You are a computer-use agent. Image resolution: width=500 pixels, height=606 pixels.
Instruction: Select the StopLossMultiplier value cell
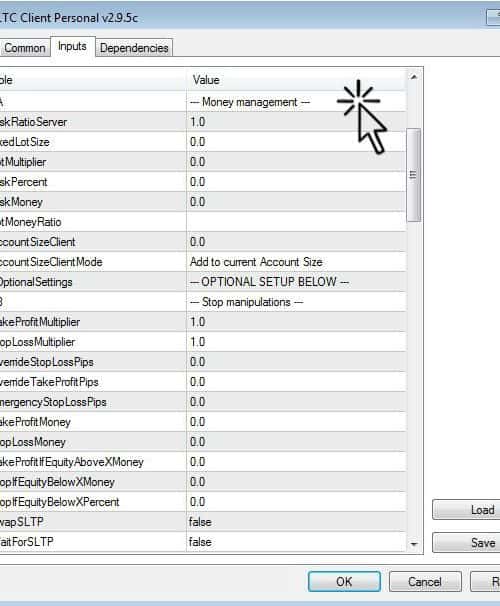[296, 342]
